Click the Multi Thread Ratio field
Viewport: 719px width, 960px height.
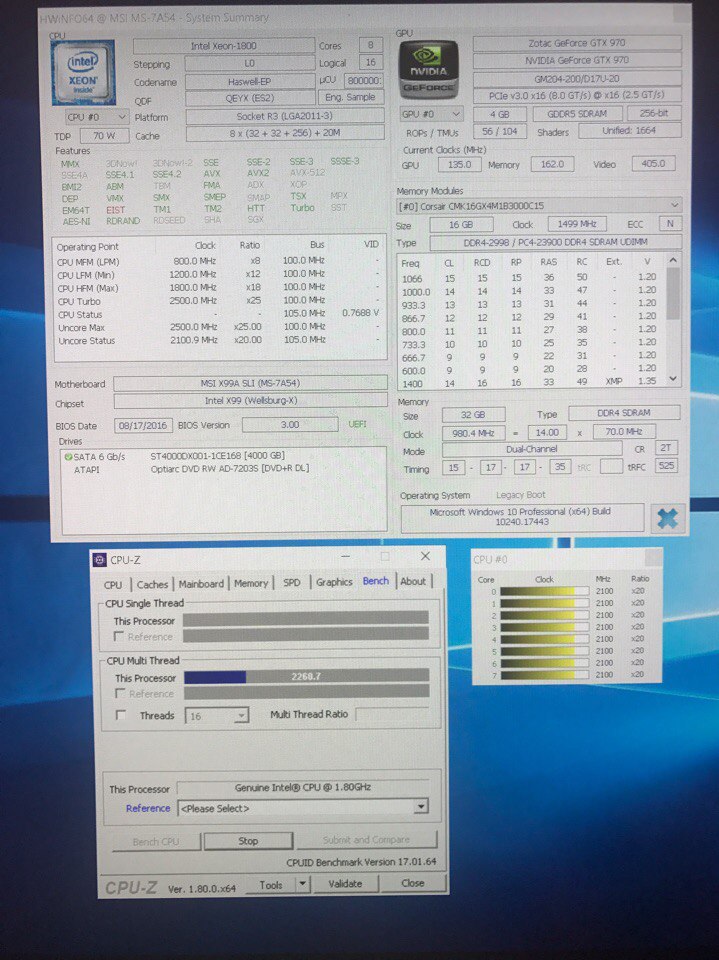click(392, 714)
